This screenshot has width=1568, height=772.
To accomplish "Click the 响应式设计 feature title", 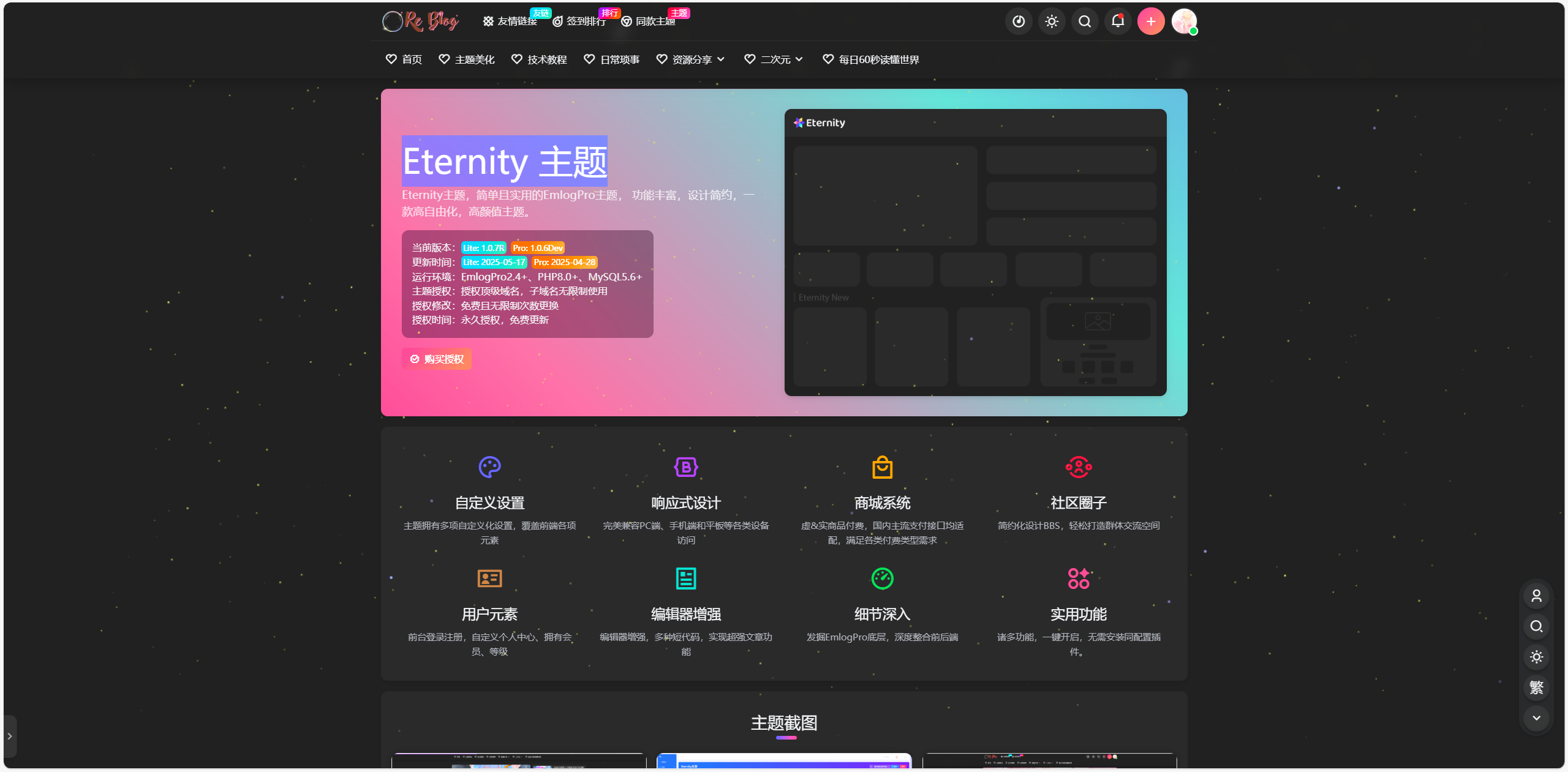I will (686, 503).
